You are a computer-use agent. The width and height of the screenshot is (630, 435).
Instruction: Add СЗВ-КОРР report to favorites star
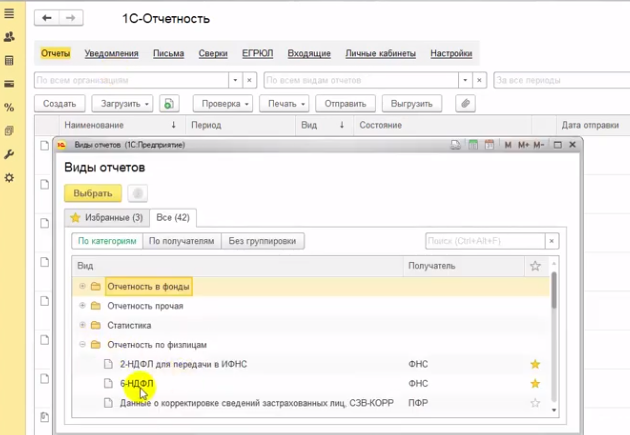(535, 403)
